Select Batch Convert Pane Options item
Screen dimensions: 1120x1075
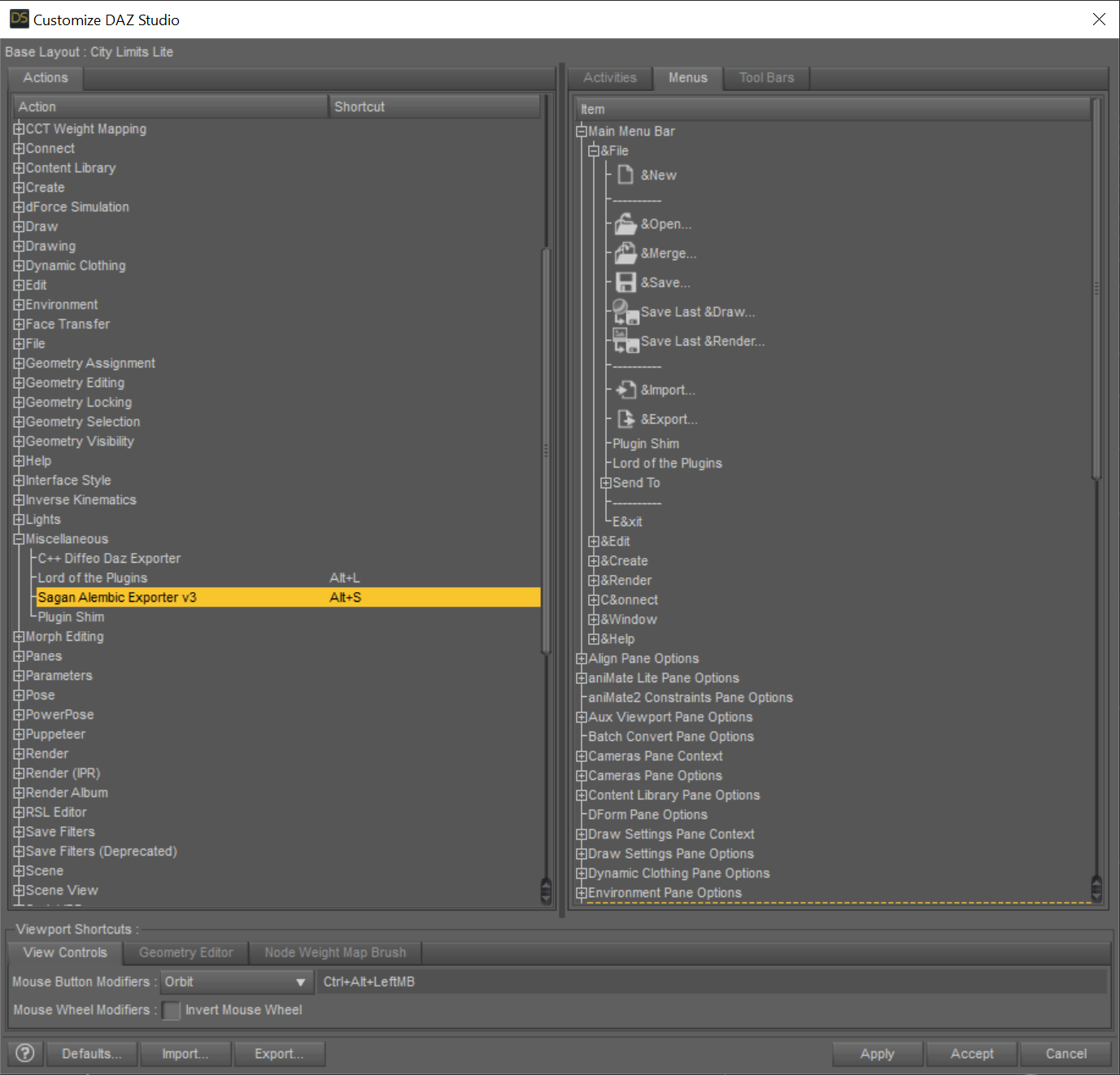pyautogui.click(x=671, y=736)
